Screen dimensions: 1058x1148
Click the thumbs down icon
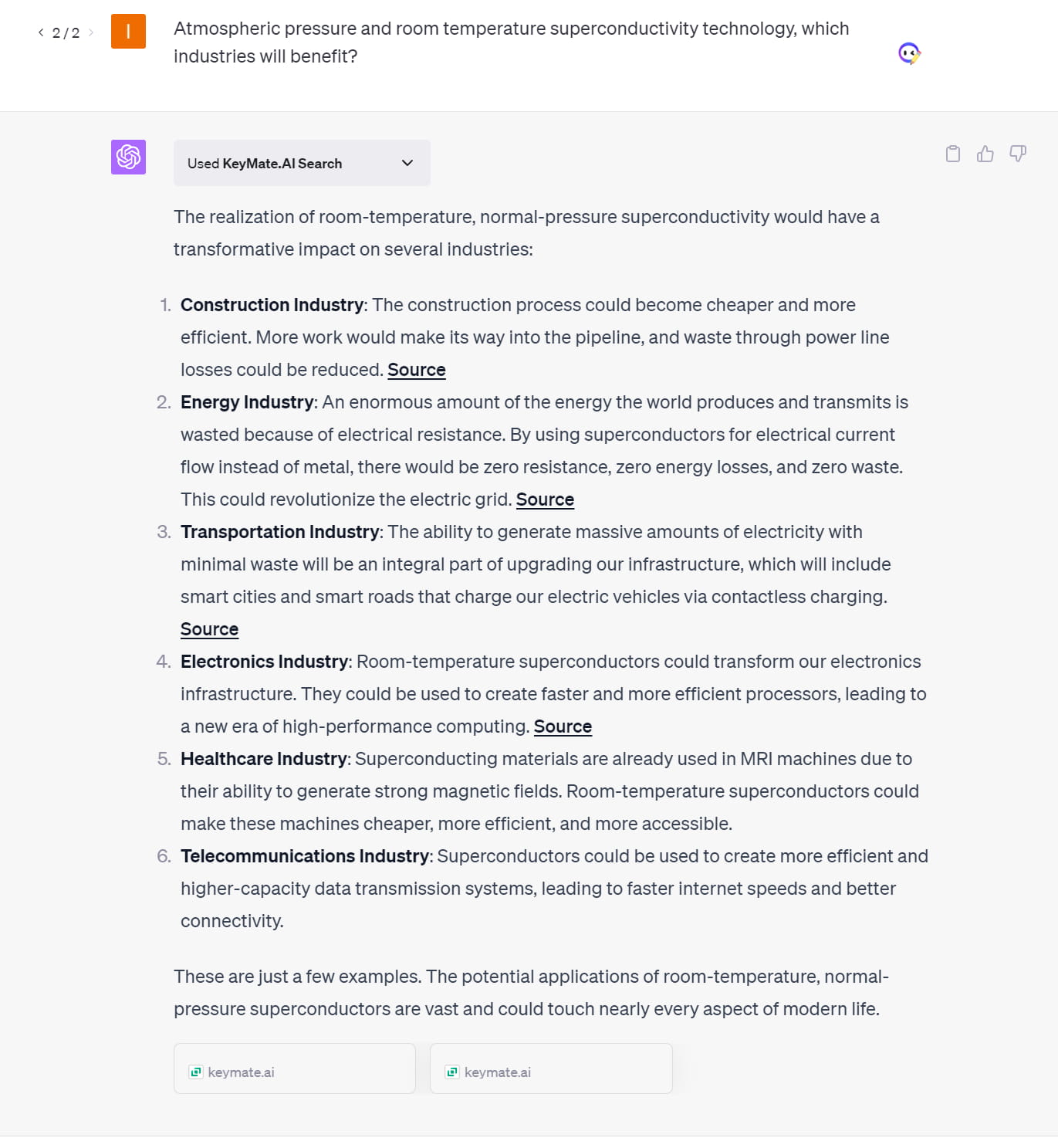(x=1018, y=154)
